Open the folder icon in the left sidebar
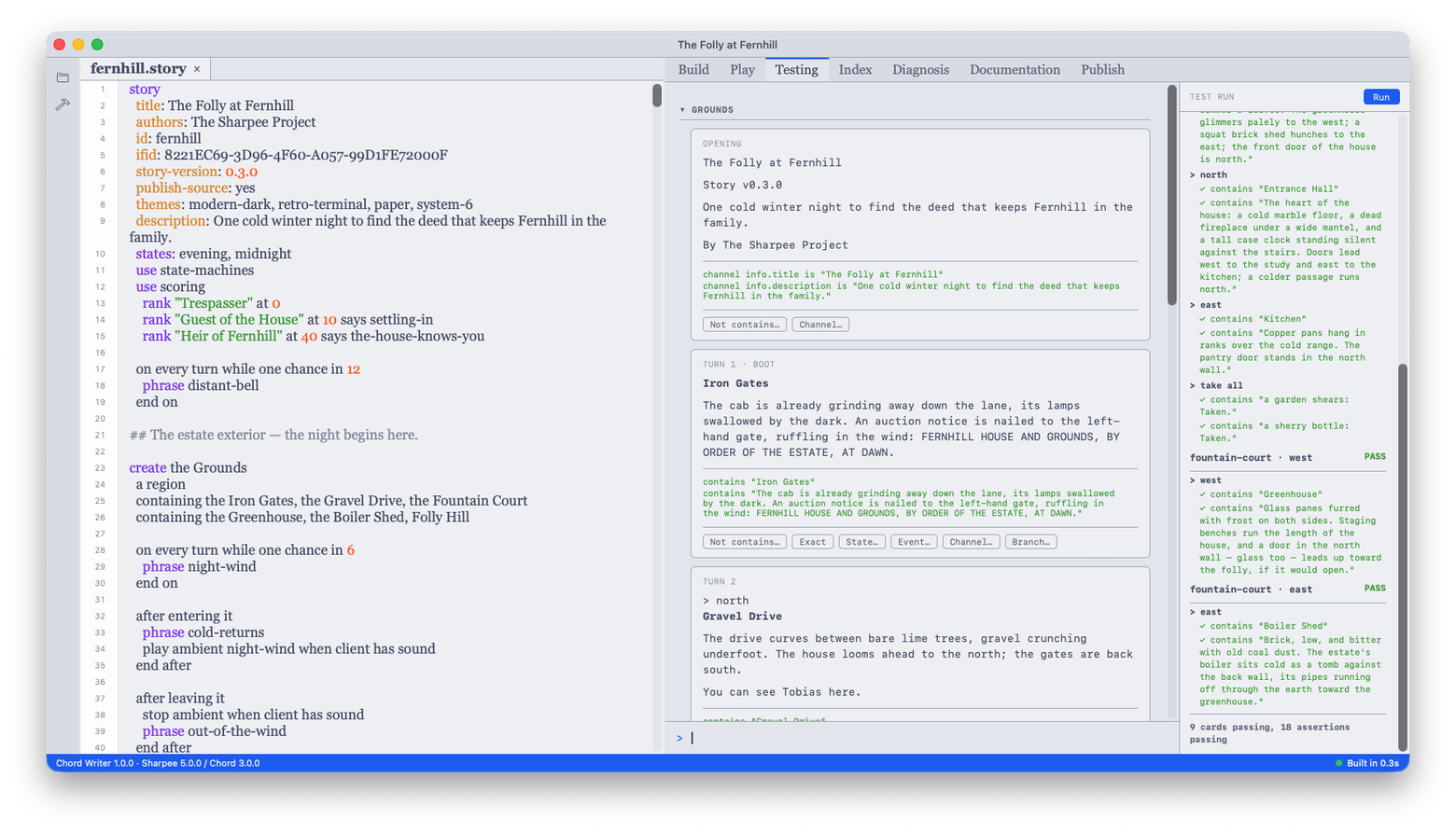Screen dimensions: 1456x833 pyautogui.click(x=63, y=77)
